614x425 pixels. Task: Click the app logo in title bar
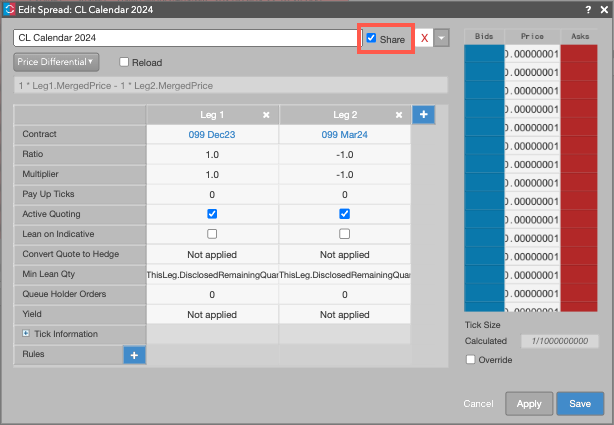pyautogui.click(x=9, y=9)
